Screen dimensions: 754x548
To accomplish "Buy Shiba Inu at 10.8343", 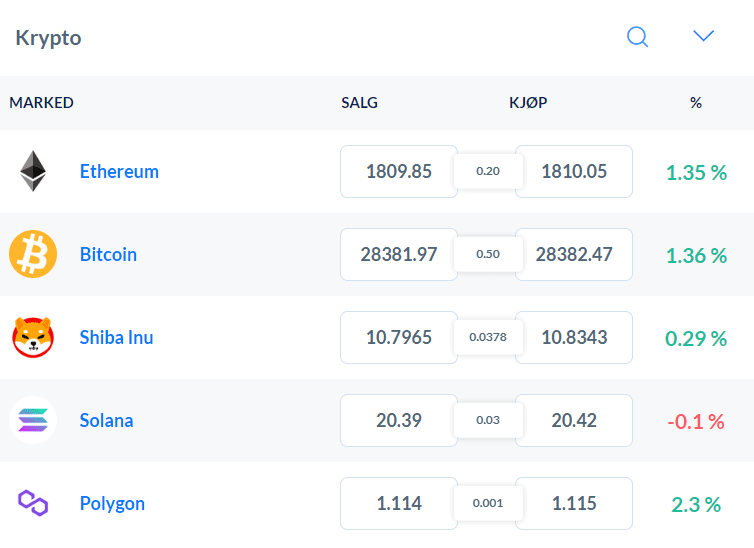I will point(574,337).
